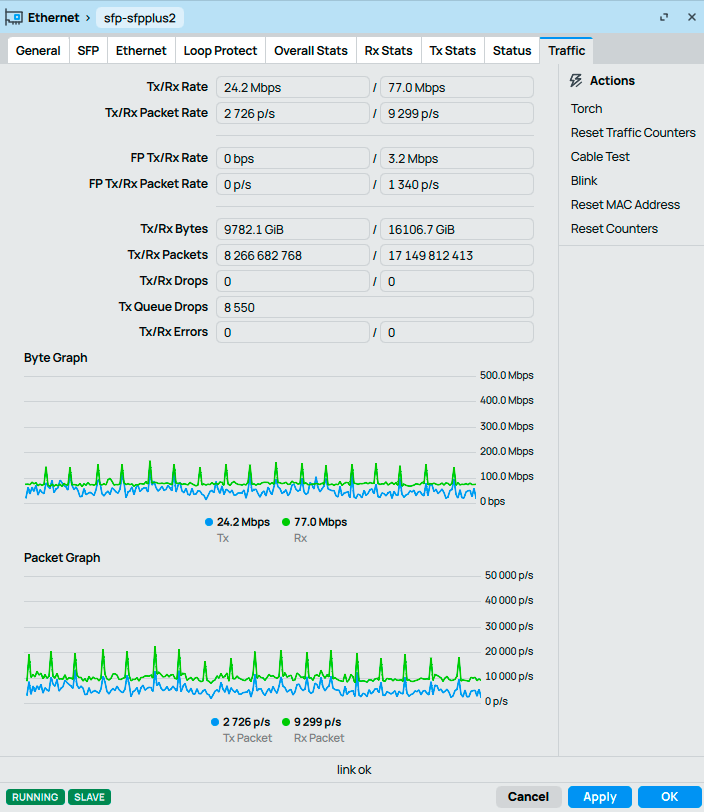Click the Rx Bytes field 16106.7 GiB
This screenshot has width=704, height=812.
pos(457,229)
